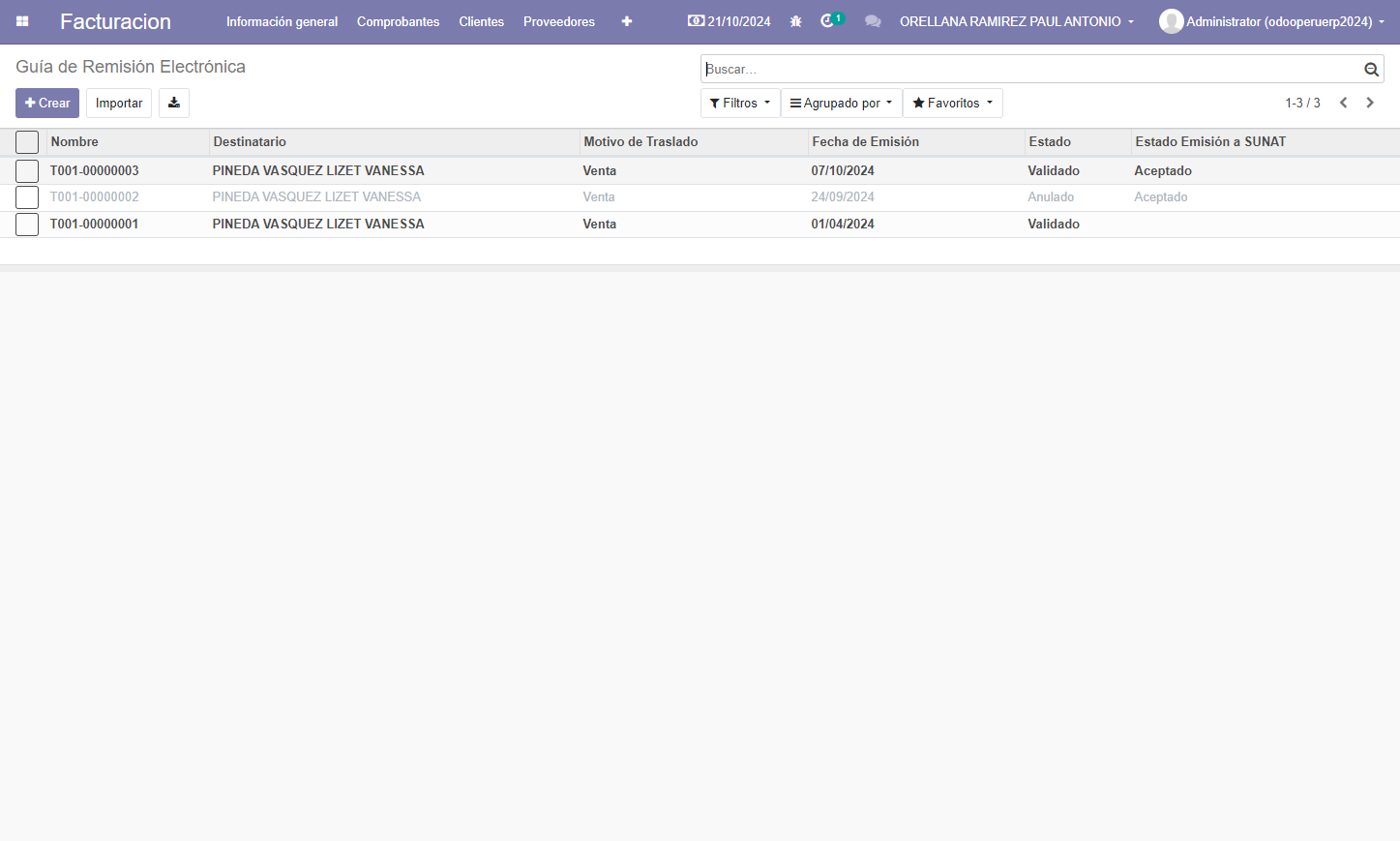
Task: Click the bug debug icon
Action: click(x=795, y=21)
